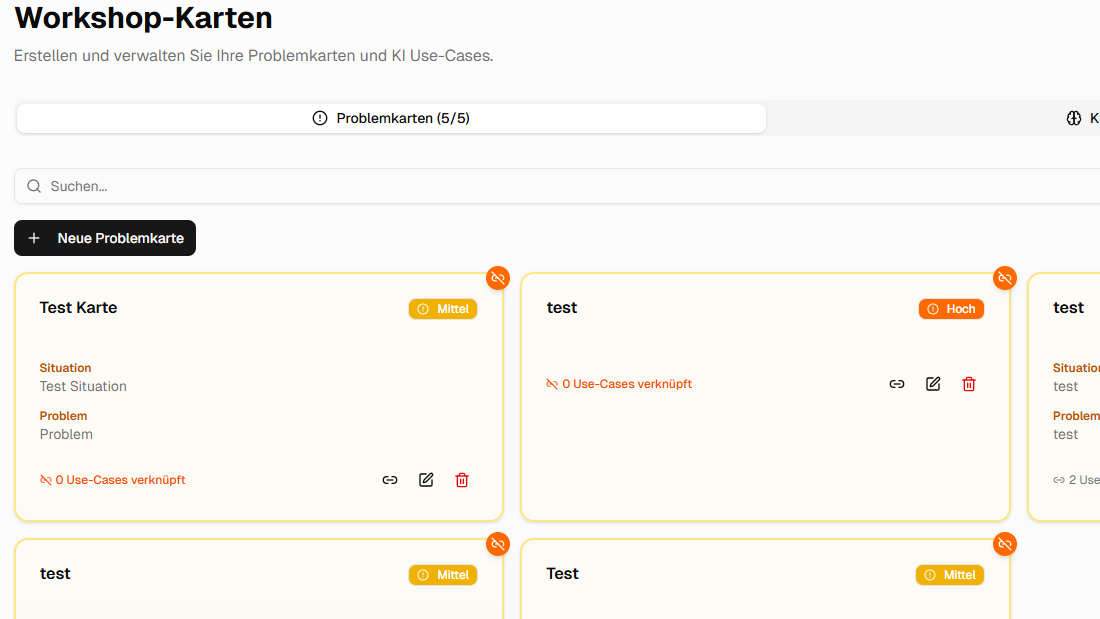Screen dimensions: 1100x619
Task: Click the lower-left 'test' card title
Action: 55,573
